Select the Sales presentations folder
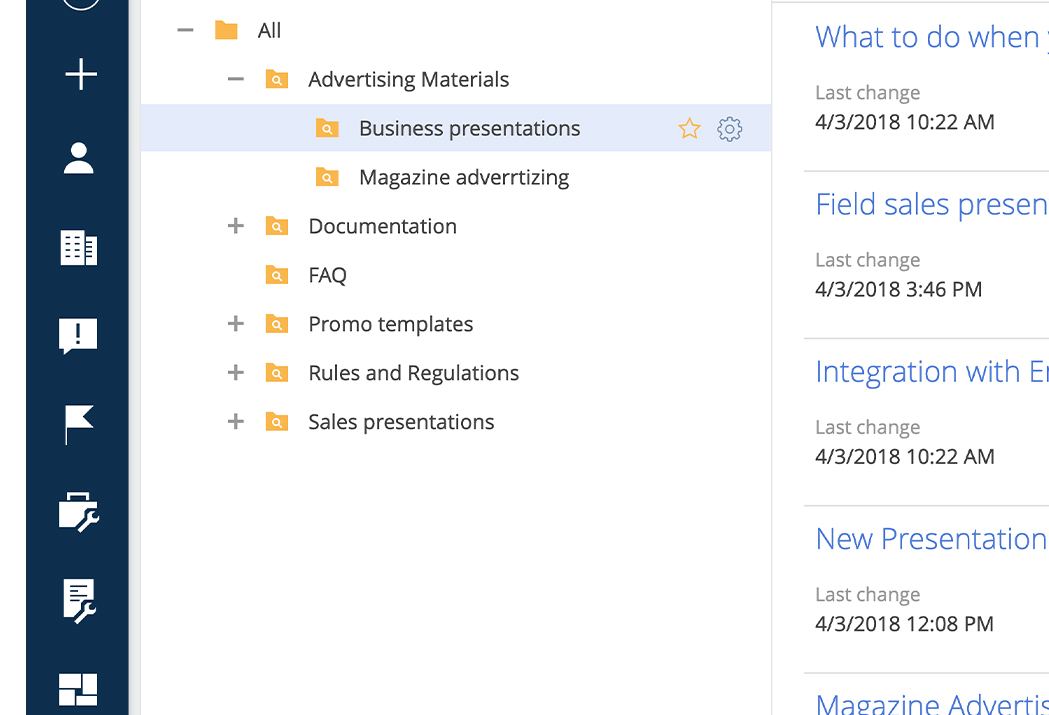 coord(400,422)
